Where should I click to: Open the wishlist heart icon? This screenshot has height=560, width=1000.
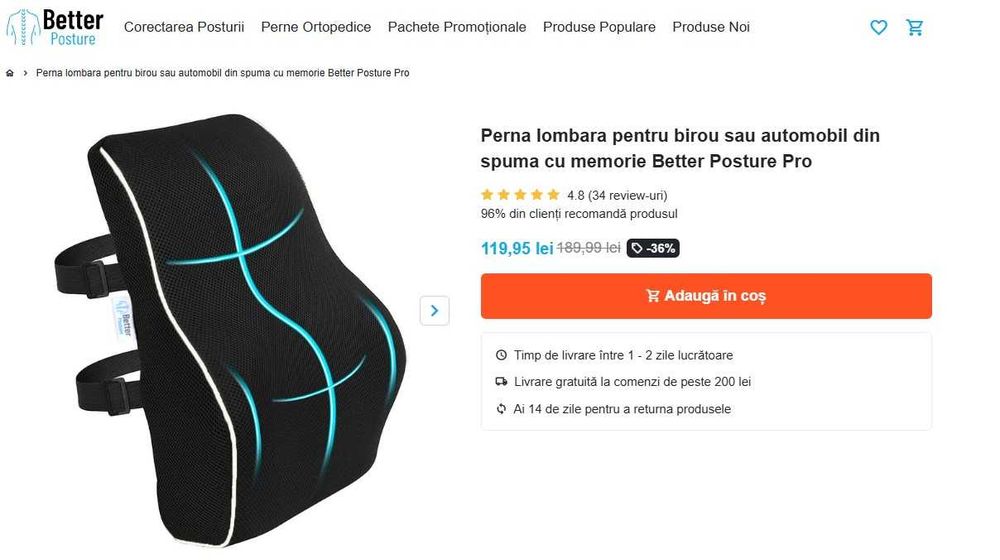[x=878, y=27]
